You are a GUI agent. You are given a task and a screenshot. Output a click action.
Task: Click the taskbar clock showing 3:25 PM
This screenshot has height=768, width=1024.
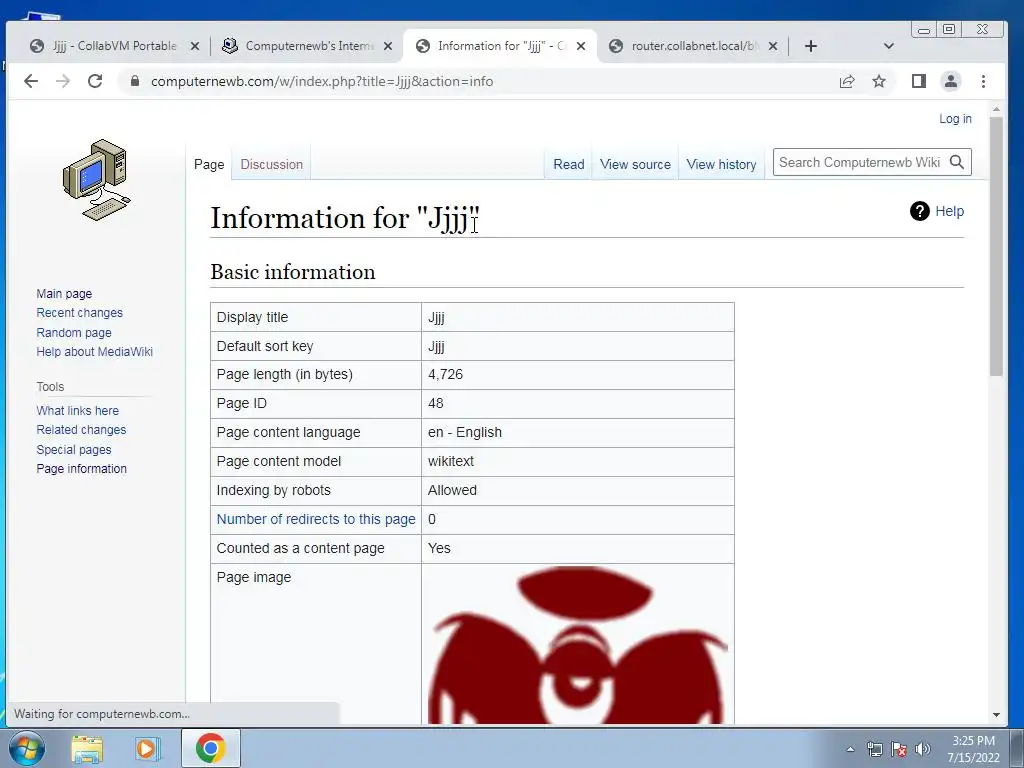pos(973,749)
